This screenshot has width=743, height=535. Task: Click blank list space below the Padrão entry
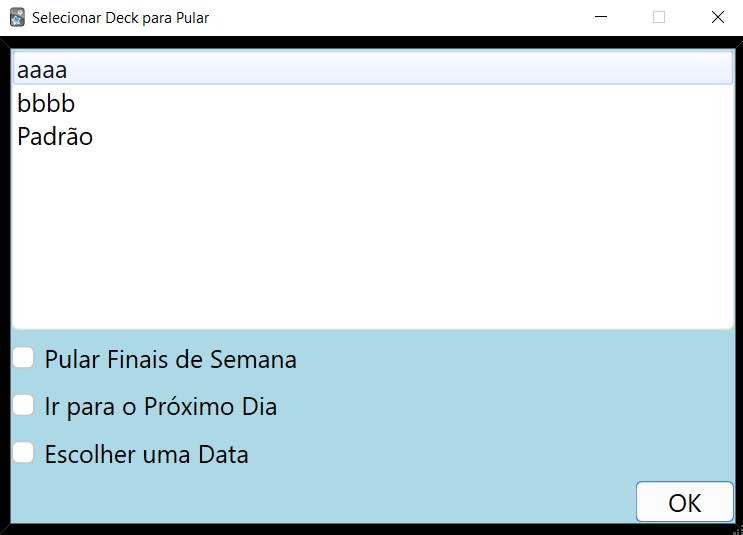point(372,240)
